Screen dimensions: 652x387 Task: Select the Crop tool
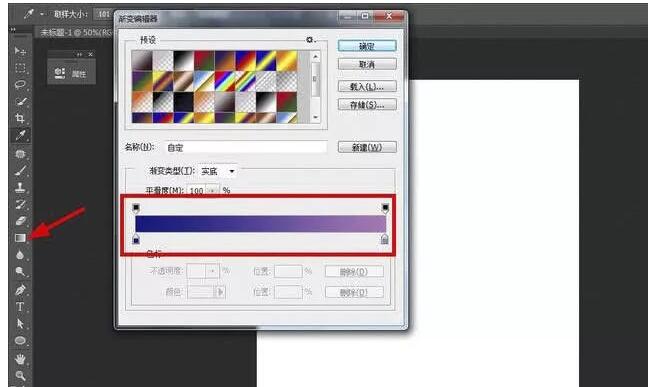20,118
